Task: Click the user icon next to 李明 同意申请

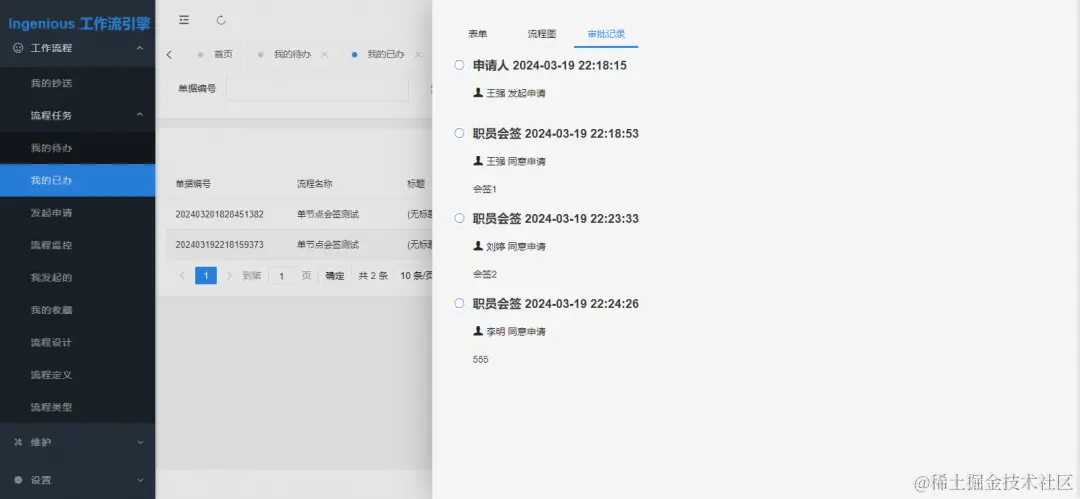Action: pos(478,331)
